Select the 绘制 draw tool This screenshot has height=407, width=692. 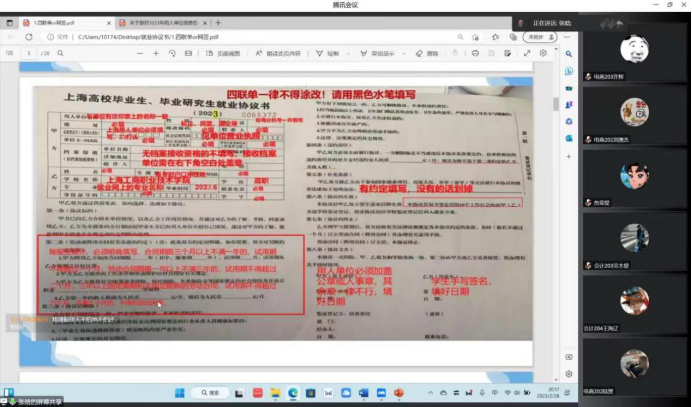(x=327, y=53)
